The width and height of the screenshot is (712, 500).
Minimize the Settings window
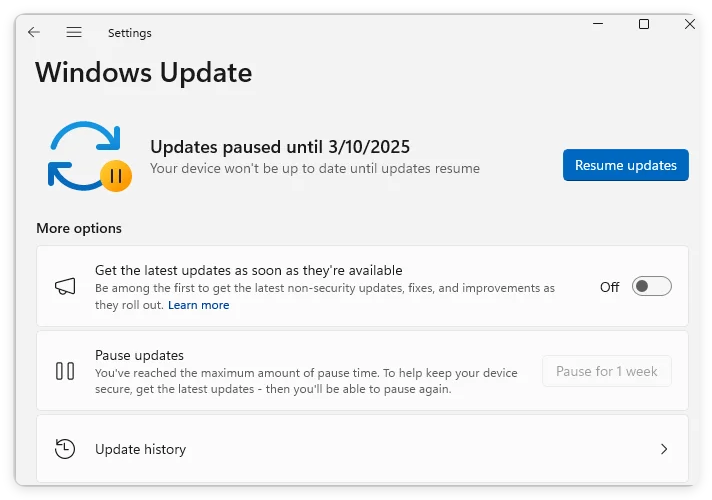(598, 24)
